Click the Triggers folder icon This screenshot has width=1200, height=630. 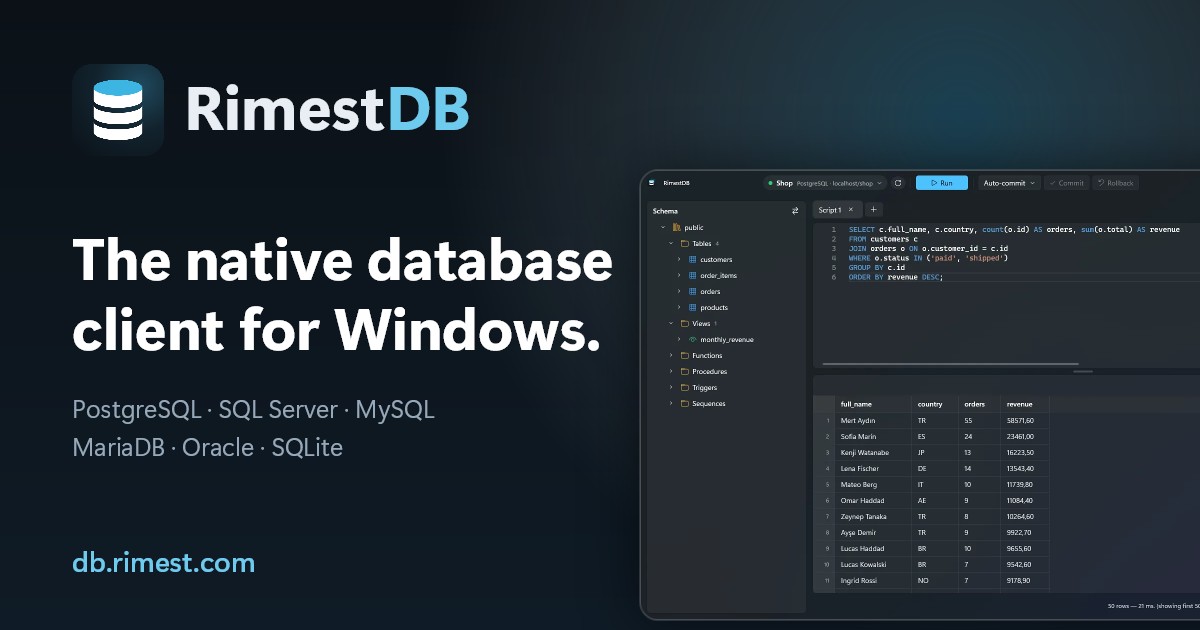(685, 387)
